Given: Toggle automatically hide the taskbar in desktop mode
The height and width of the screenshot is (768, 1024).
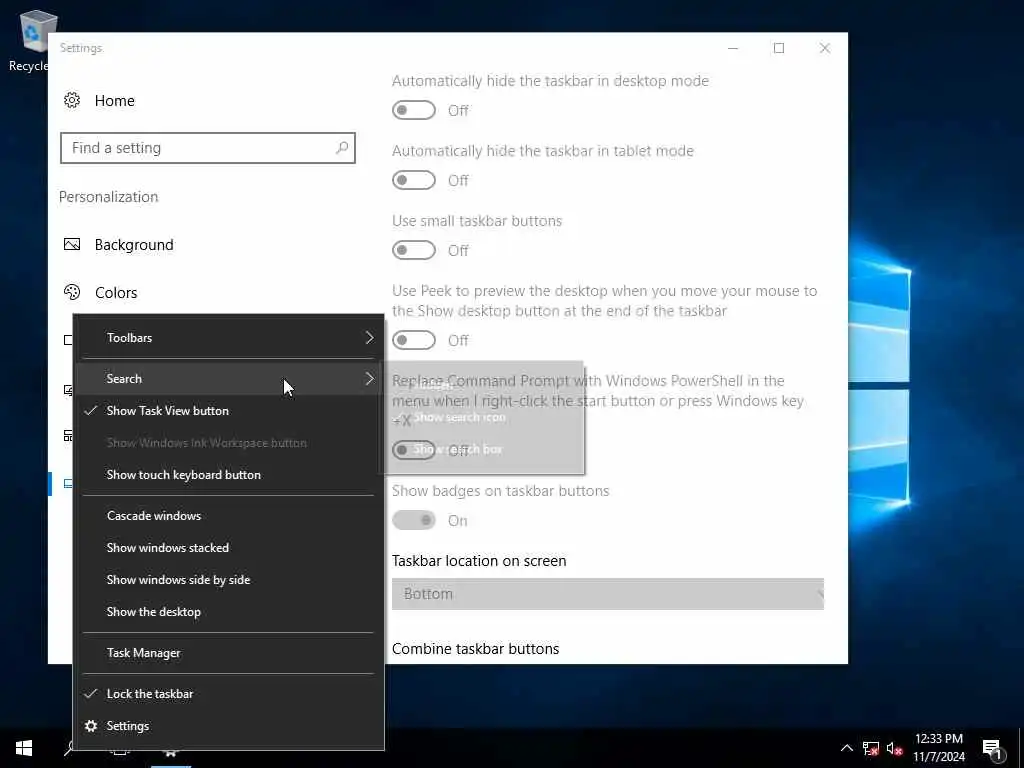Looking at the screenshot, I should tap(413, 110).
